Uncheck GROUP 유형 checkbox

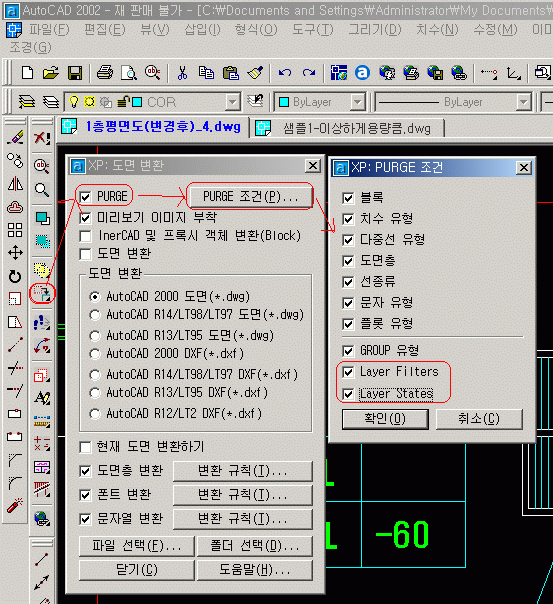(x=348, y=351)
